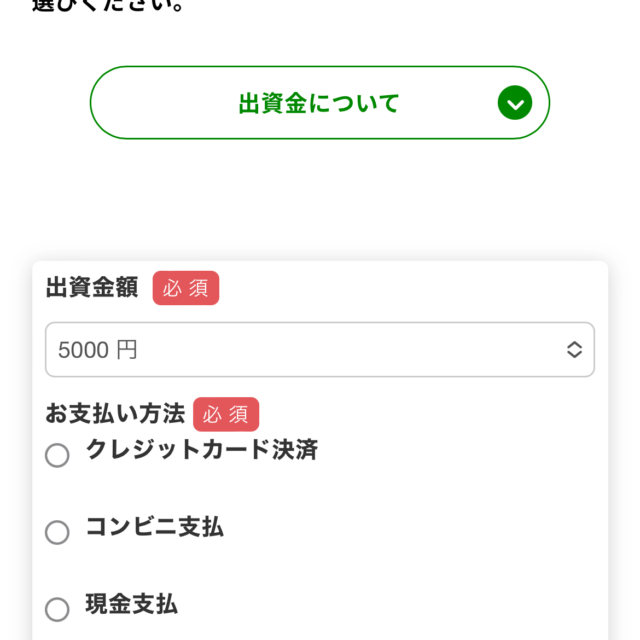Choose the 現金支払 radio button
The image size is (640, 640).
[x=58, y=609]
